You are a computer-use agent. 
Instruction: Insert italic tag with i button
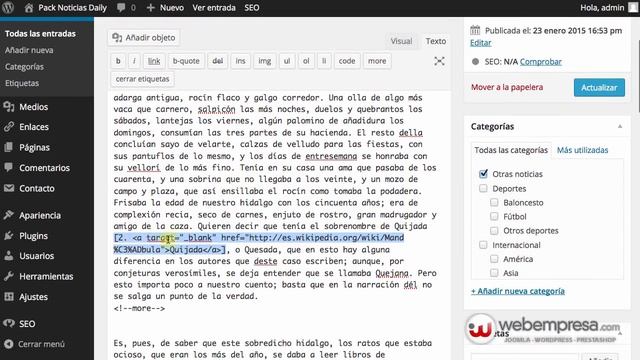click(x=134, y=61)
